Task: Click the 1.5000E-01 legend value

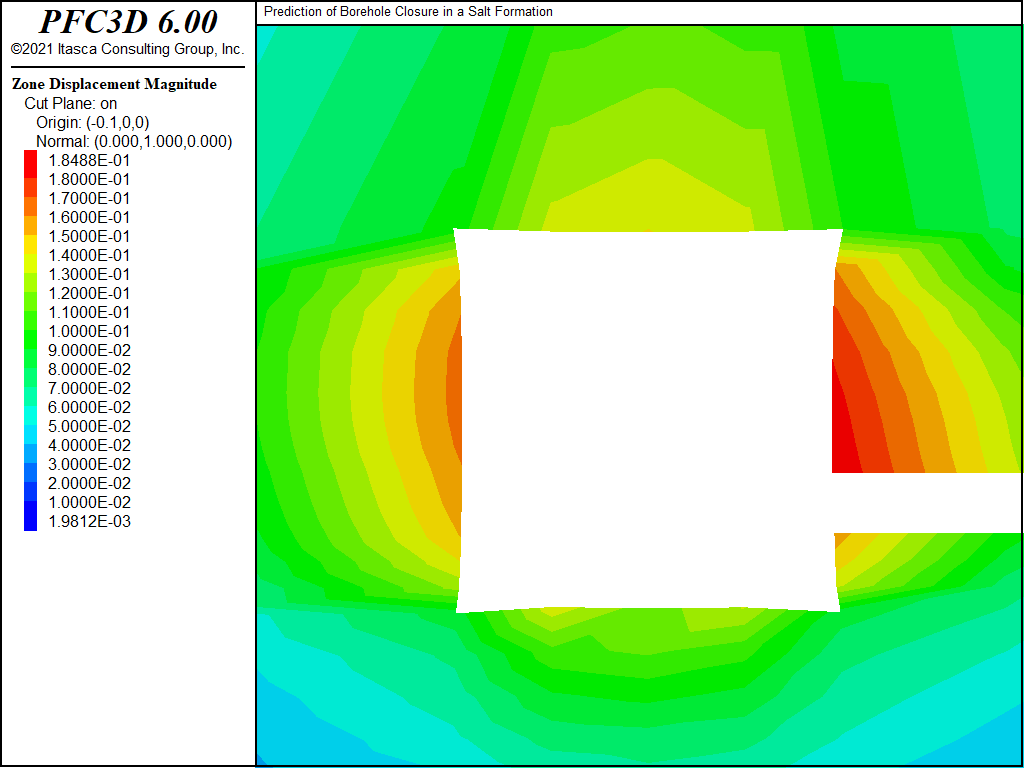Action: [89, 236]
